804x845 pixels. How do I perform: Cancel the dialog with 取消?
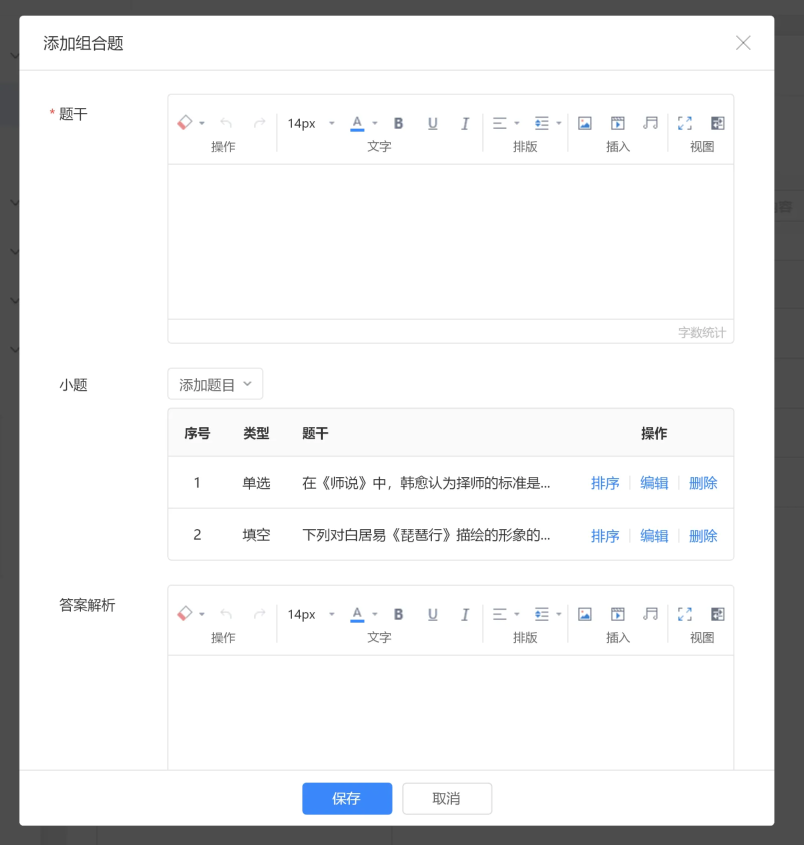pos(446,798)
